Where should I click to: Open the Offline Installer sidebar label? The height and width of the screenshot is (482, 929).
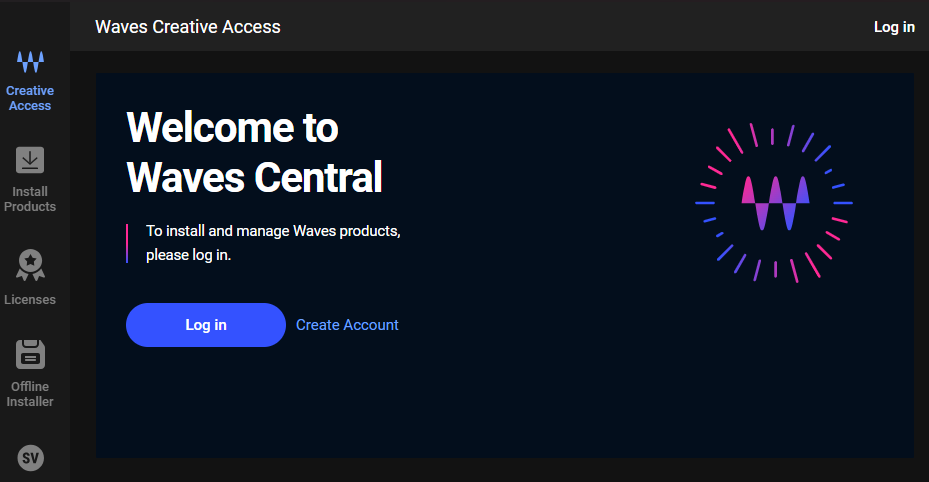[x=30, y=394]
